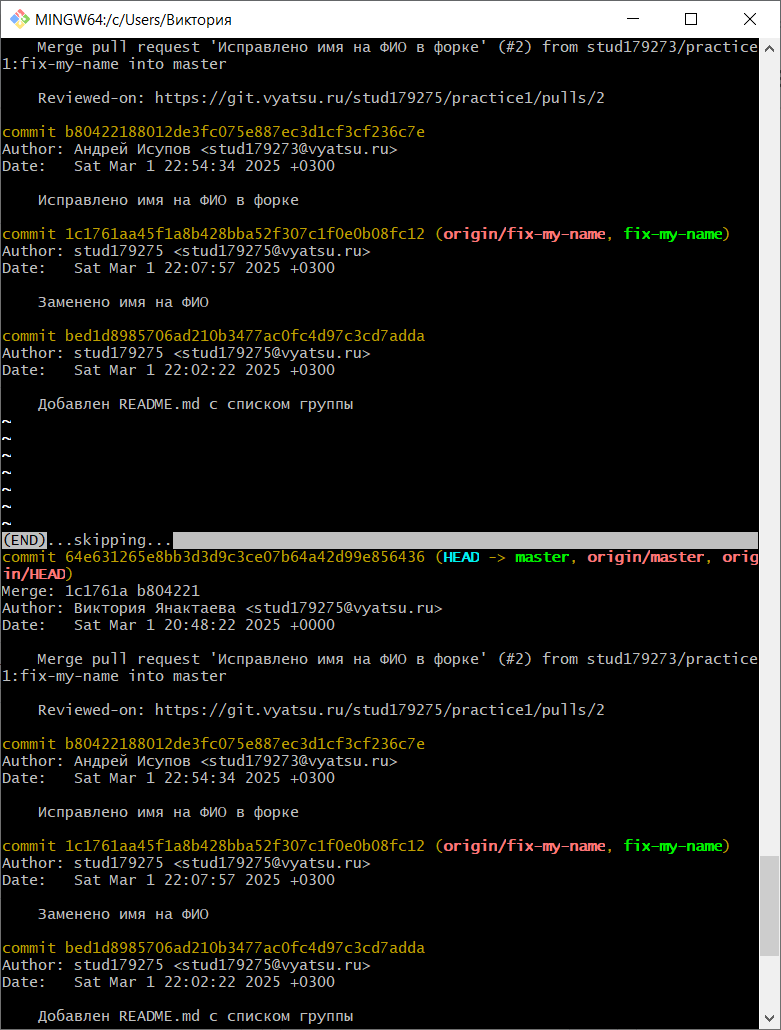Click the MINGW64:/c/Users/Виктория window title text
This screenshot has width=781, height=1030.
coord(140,19)
